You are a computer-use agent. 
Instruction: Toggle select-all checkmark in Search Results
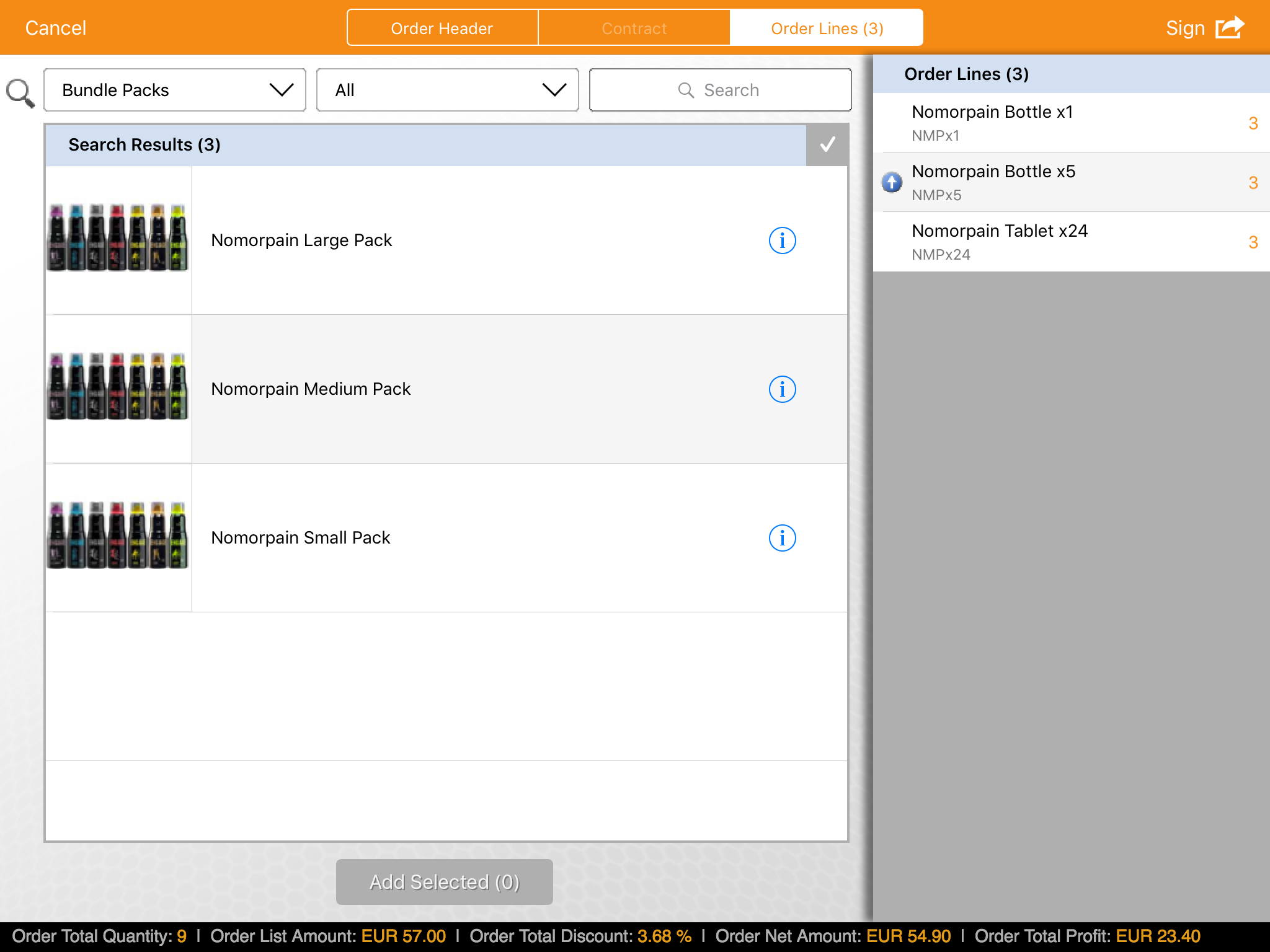click(x=827, y=145)
